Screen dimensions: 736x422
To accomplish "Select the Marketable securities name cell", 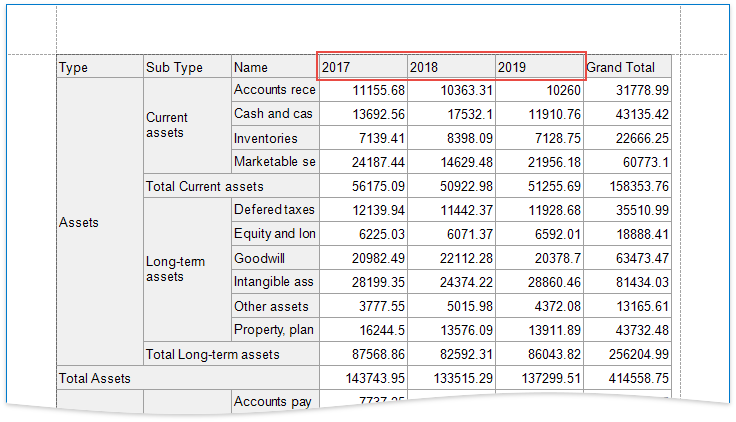I will (274, 162).
